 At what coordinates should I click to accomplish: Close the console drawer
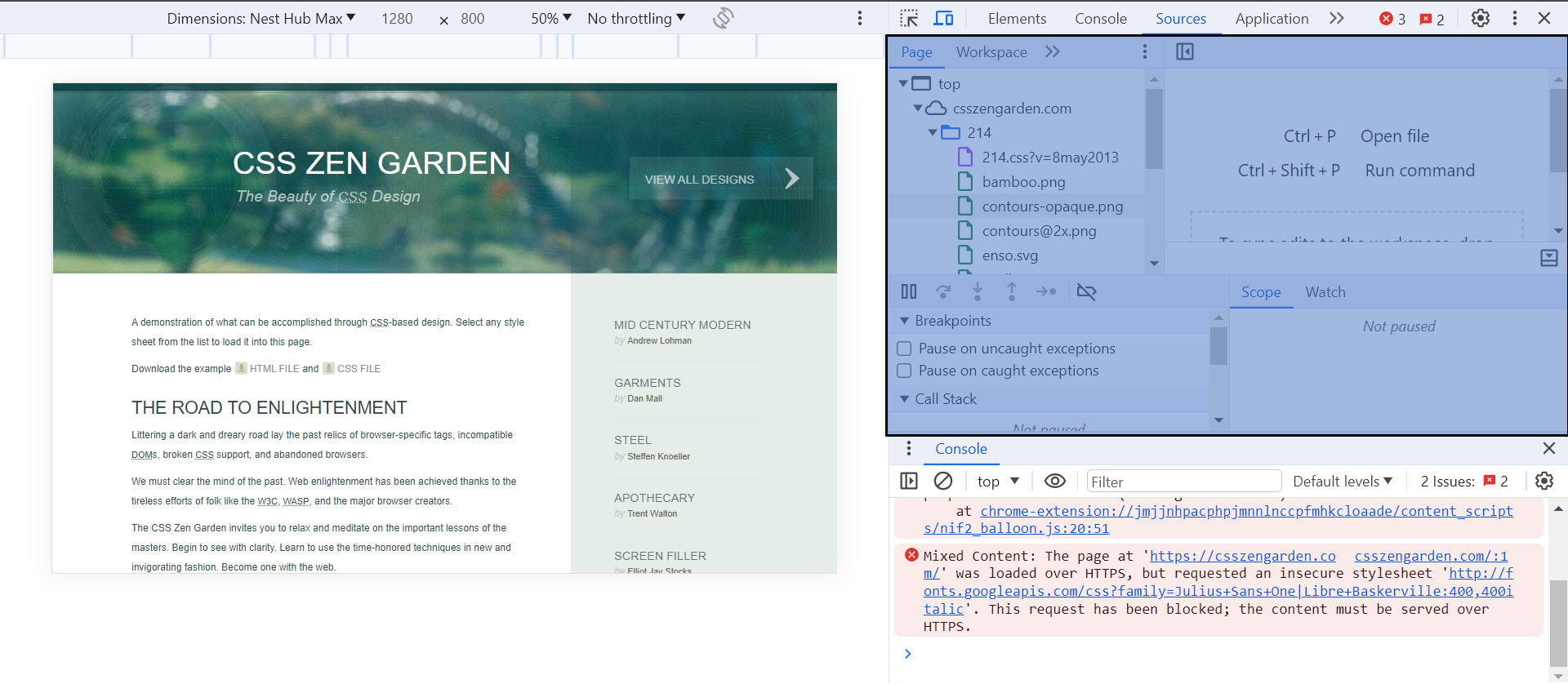click(1549, 448)
